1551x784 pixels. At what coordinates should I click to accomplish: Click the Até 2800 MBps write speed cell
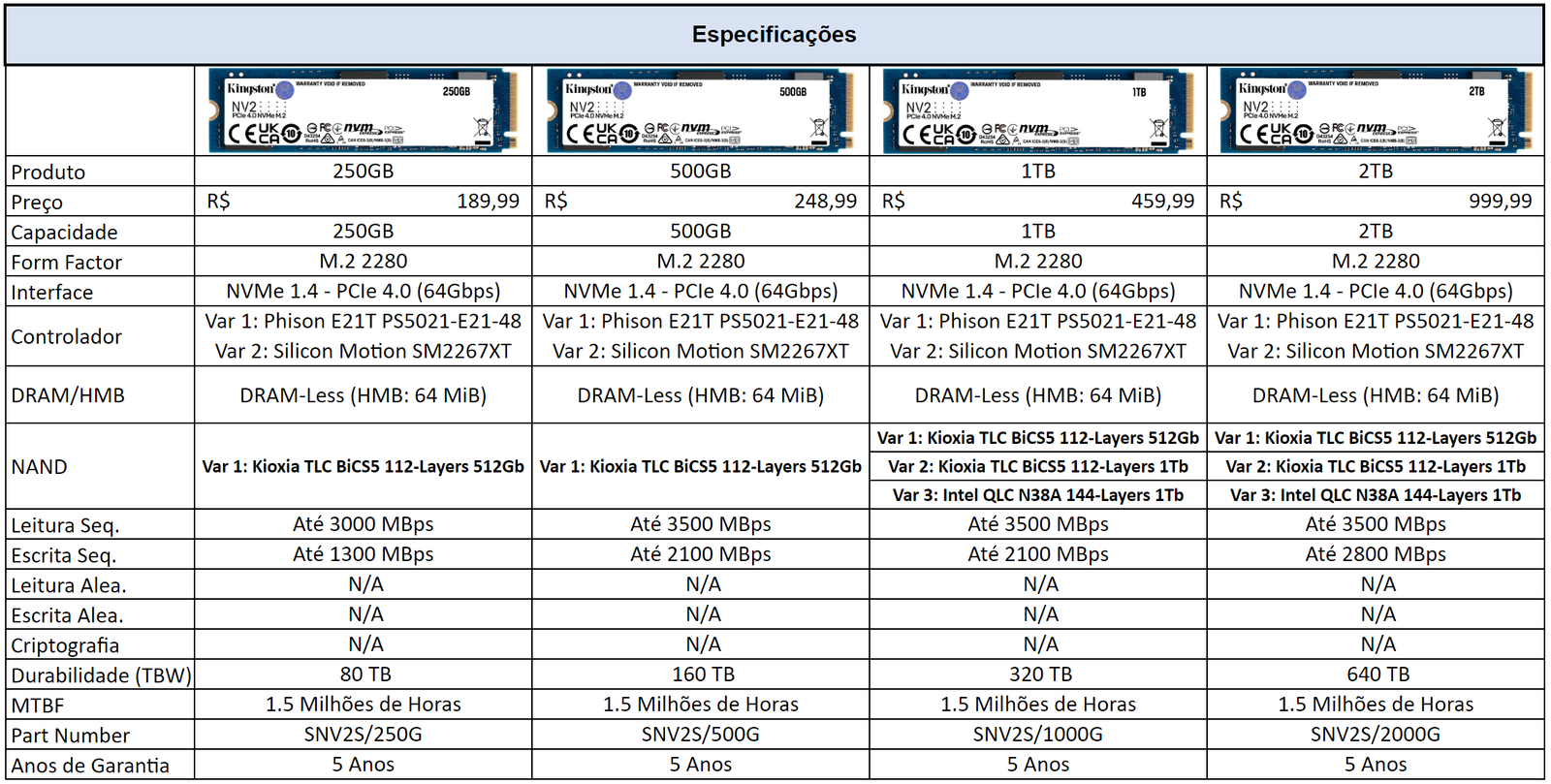1376,554
